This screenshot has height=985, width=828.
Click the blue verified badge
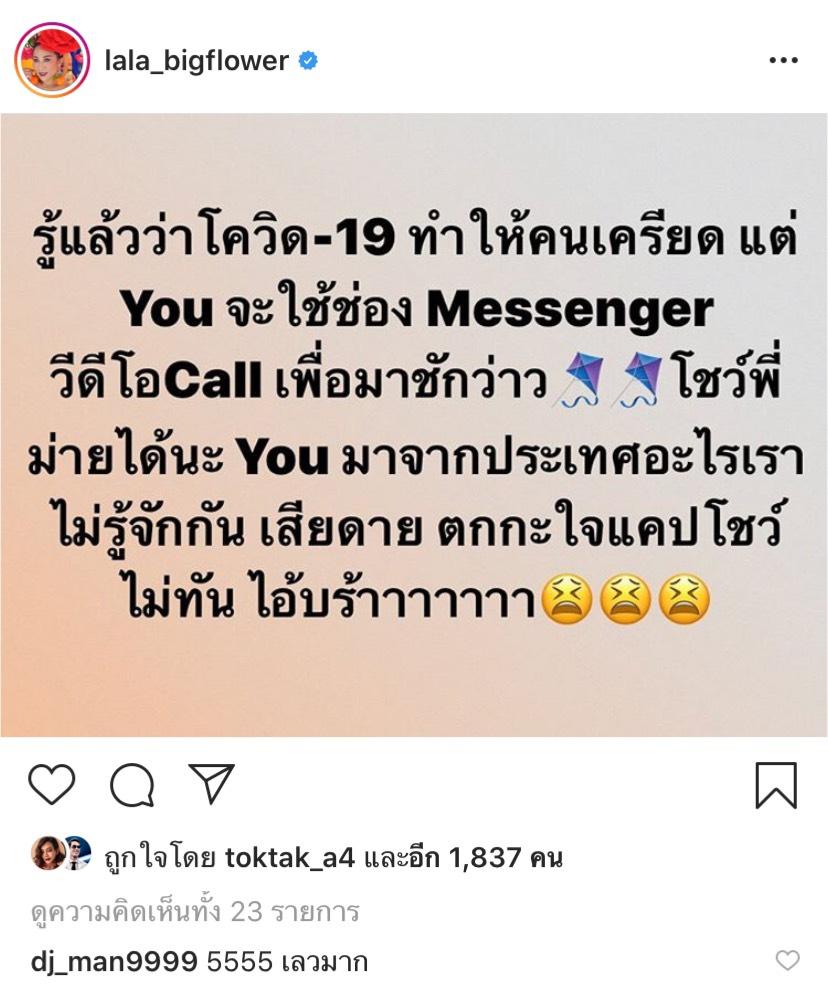coord(307,61)
